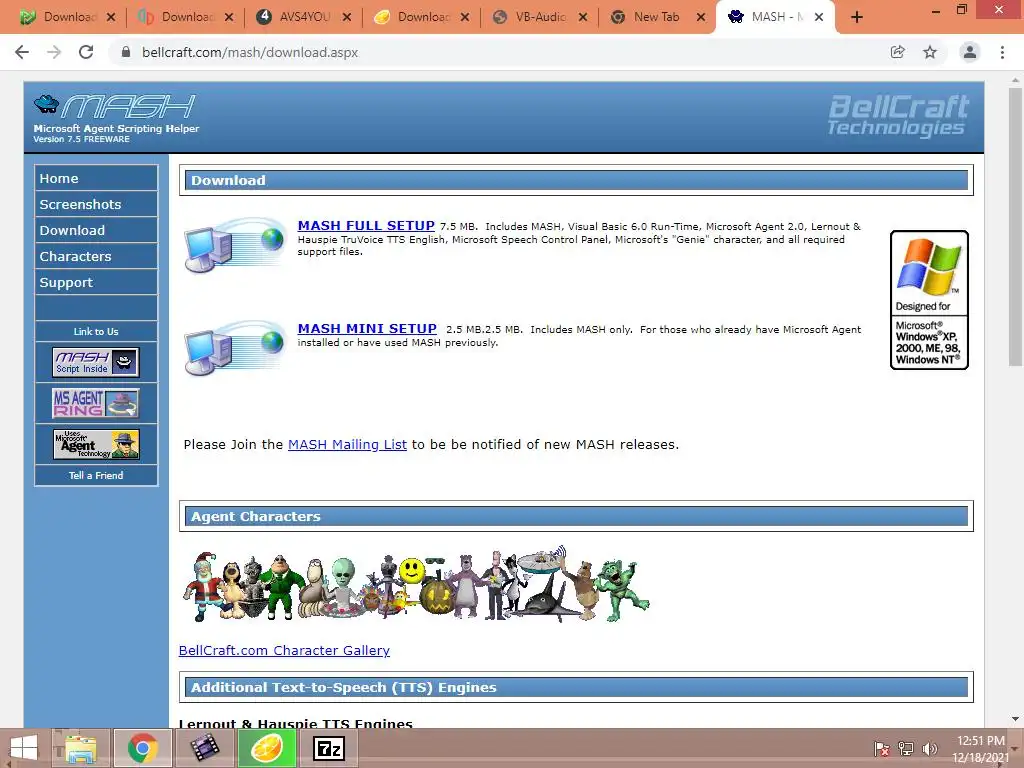Open Chrome's three-dot menu
The image size is (1024, 768).
(x=1002, y=52)
